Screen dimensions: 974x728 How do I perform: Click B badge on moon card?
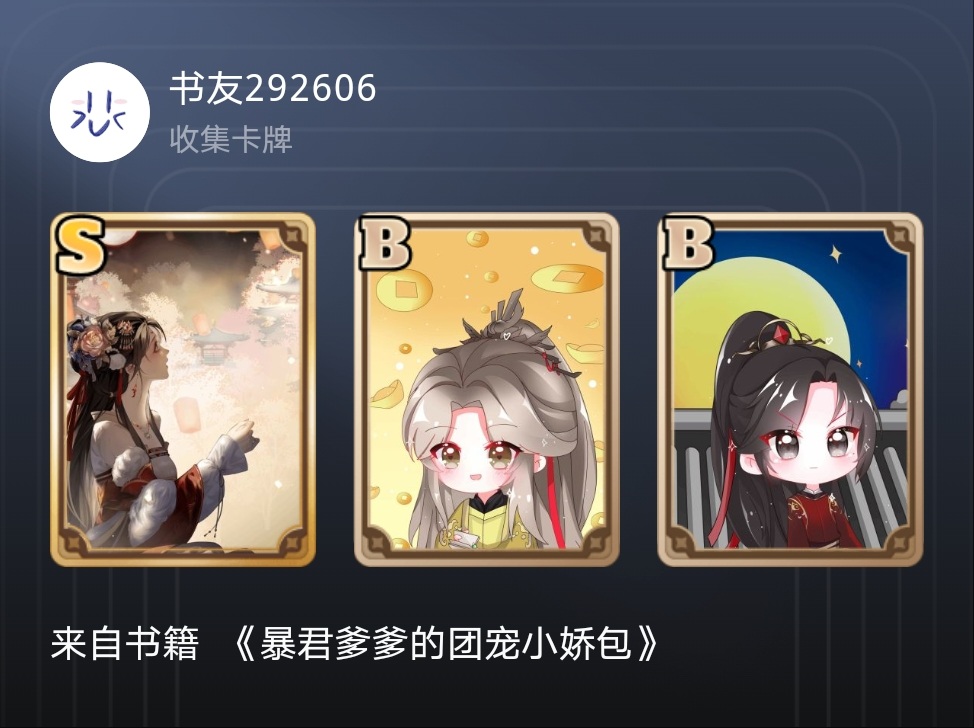coord(688,244)
